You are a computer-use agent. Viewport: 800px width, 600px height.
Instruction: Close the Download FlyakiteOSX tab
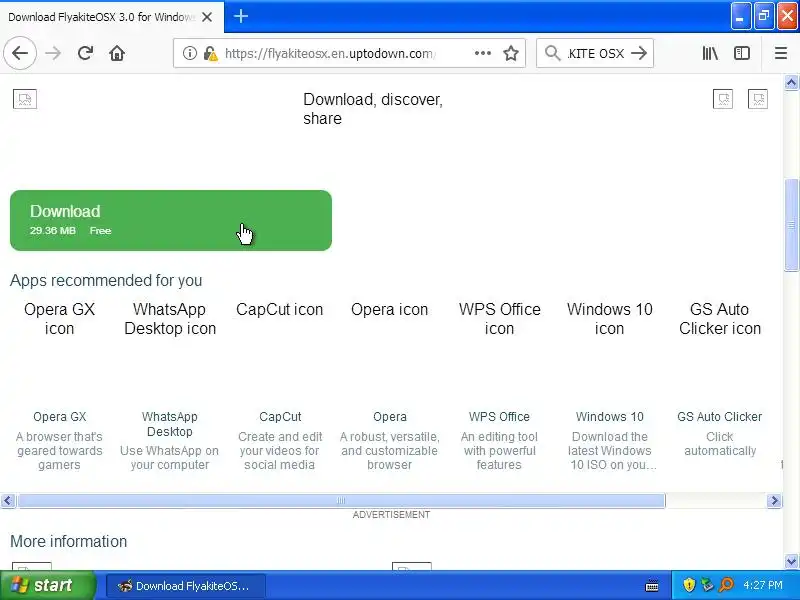pos(207,17)
